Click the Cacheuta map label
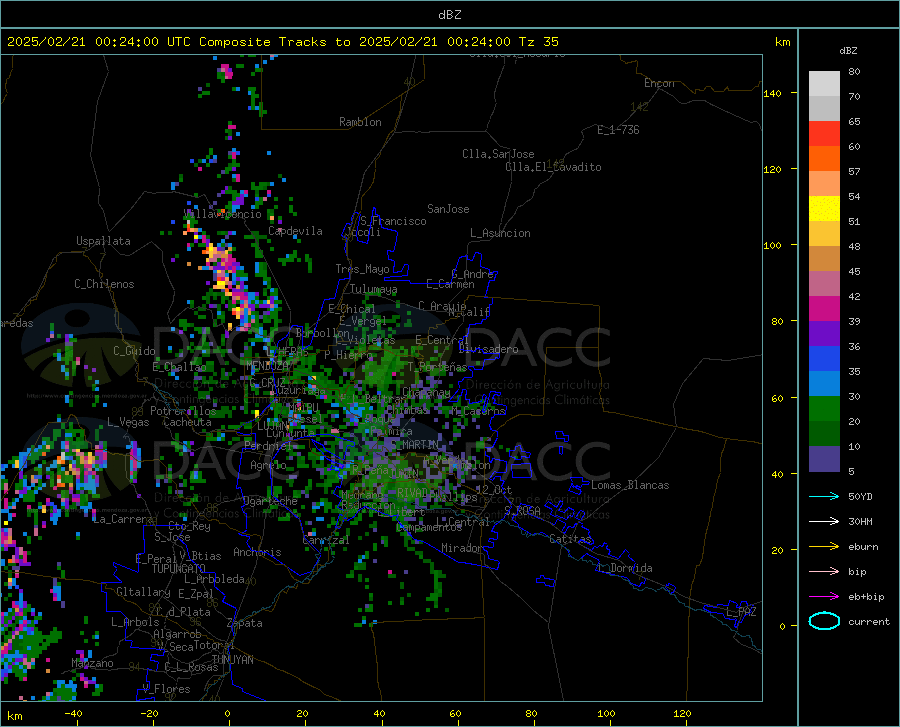 pyautogui.click(x=187, y=422)
